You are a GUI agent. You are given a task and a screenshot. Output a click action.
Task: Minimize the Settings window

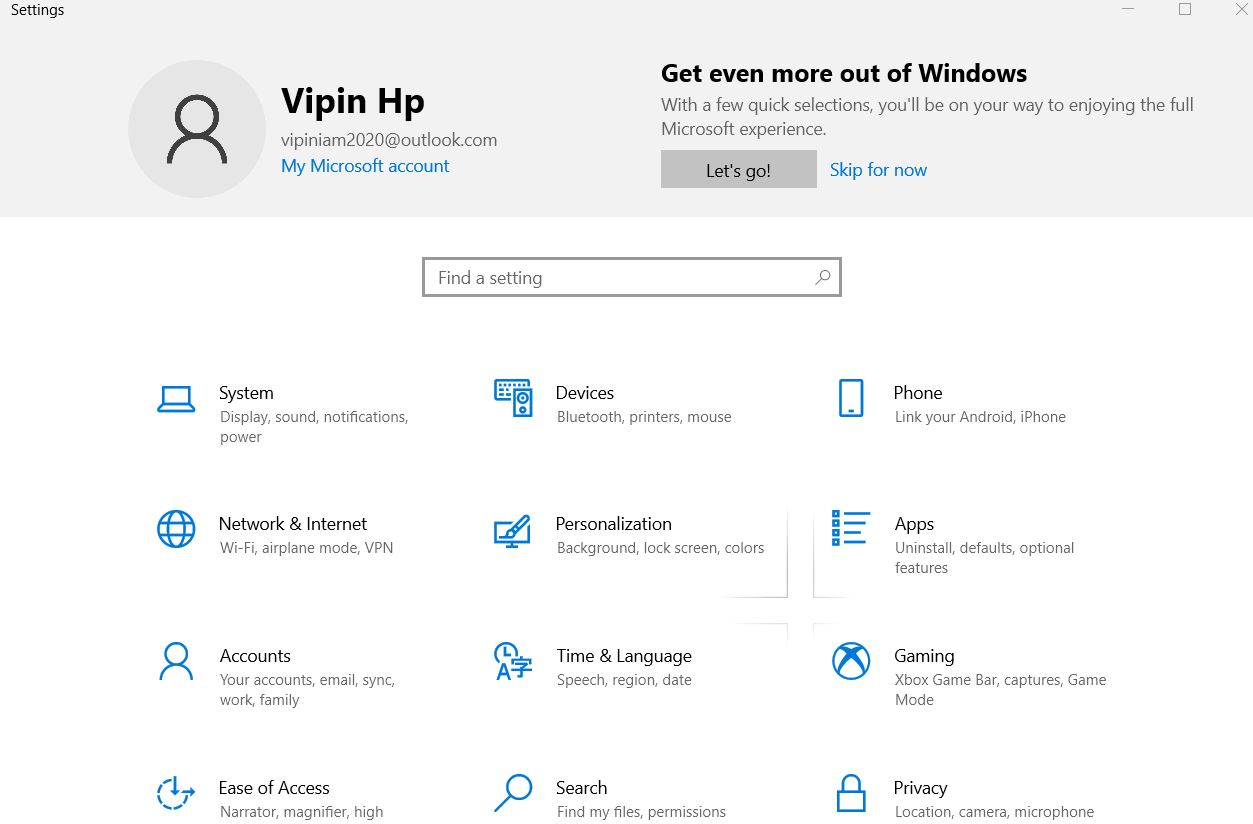pos(1128,10)
